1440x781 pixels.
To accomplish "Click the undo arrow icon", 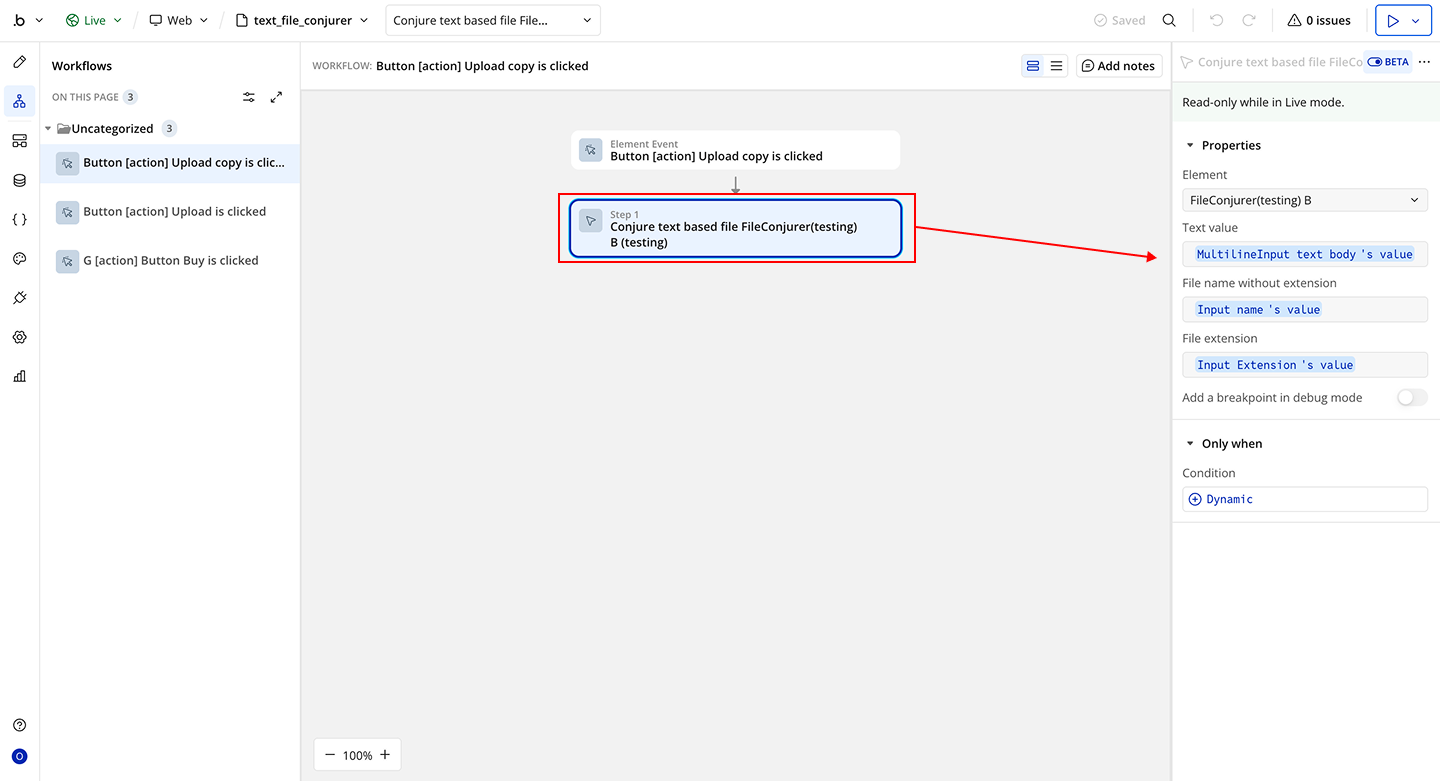I will [1216, 20].
